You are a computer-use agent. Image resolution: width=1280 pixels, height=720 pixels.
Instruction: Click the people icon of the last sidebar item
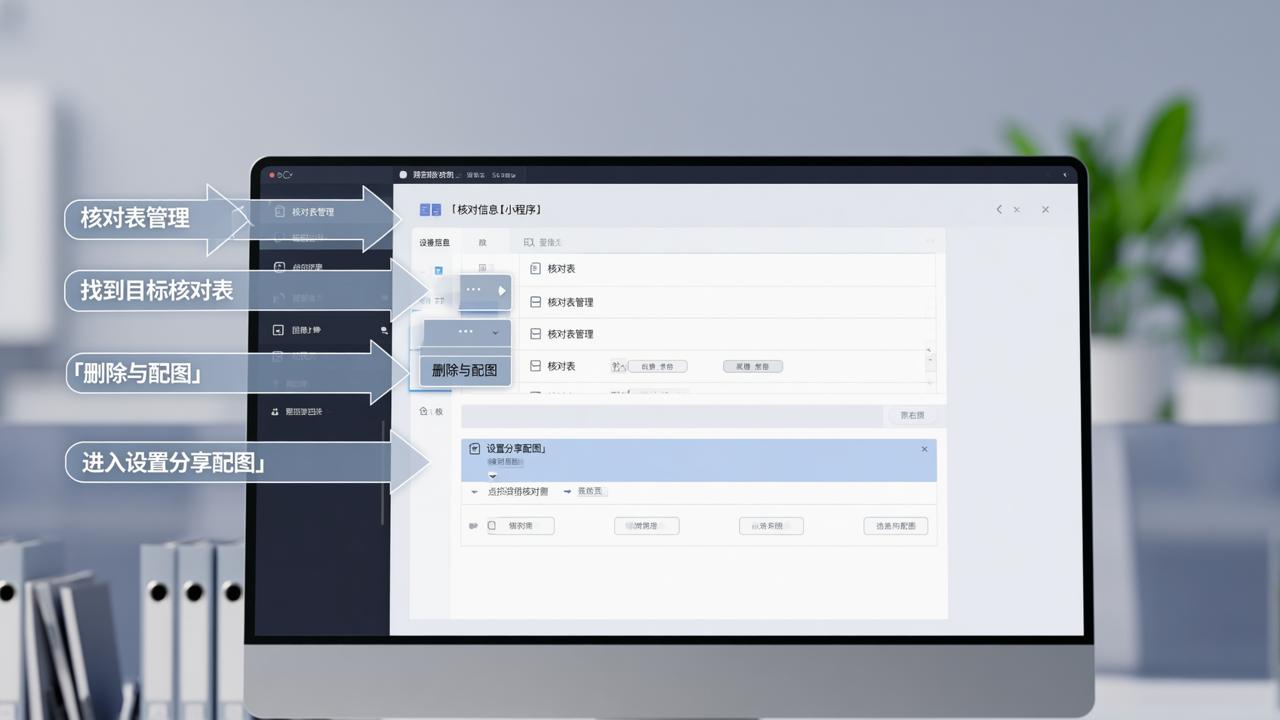tap(276, 411)
